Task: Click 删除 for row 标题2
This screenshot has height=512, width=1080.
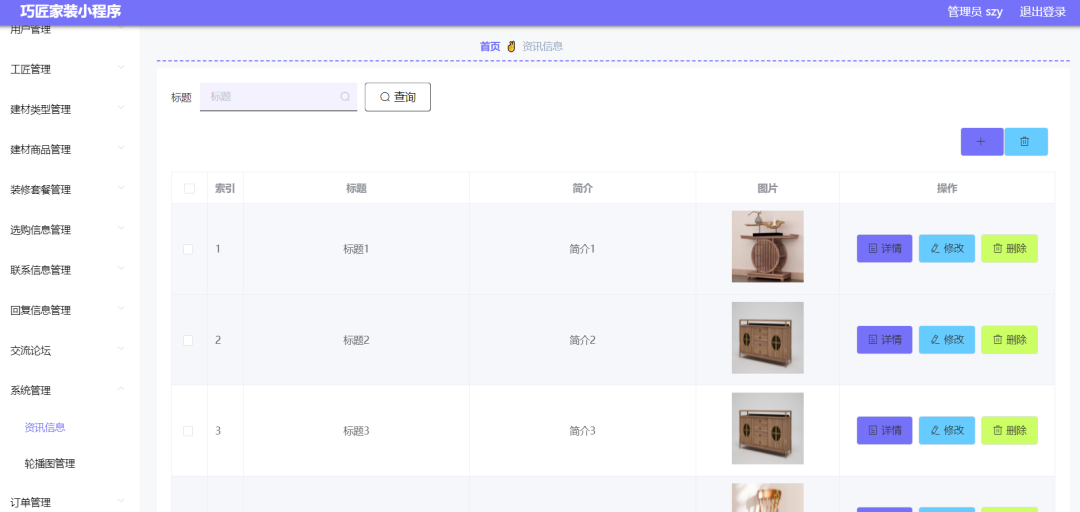Action: 1009,340
